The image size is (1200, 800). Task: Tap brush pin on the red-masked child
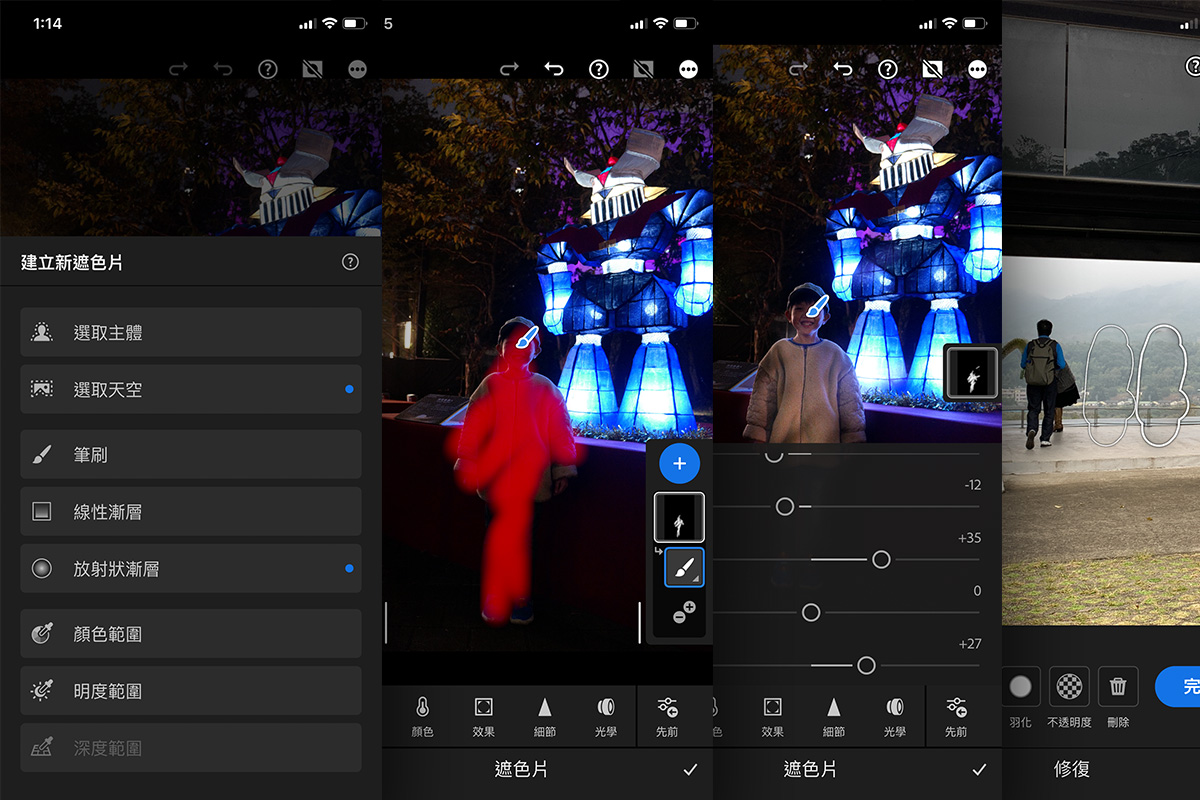click(527, 336)
